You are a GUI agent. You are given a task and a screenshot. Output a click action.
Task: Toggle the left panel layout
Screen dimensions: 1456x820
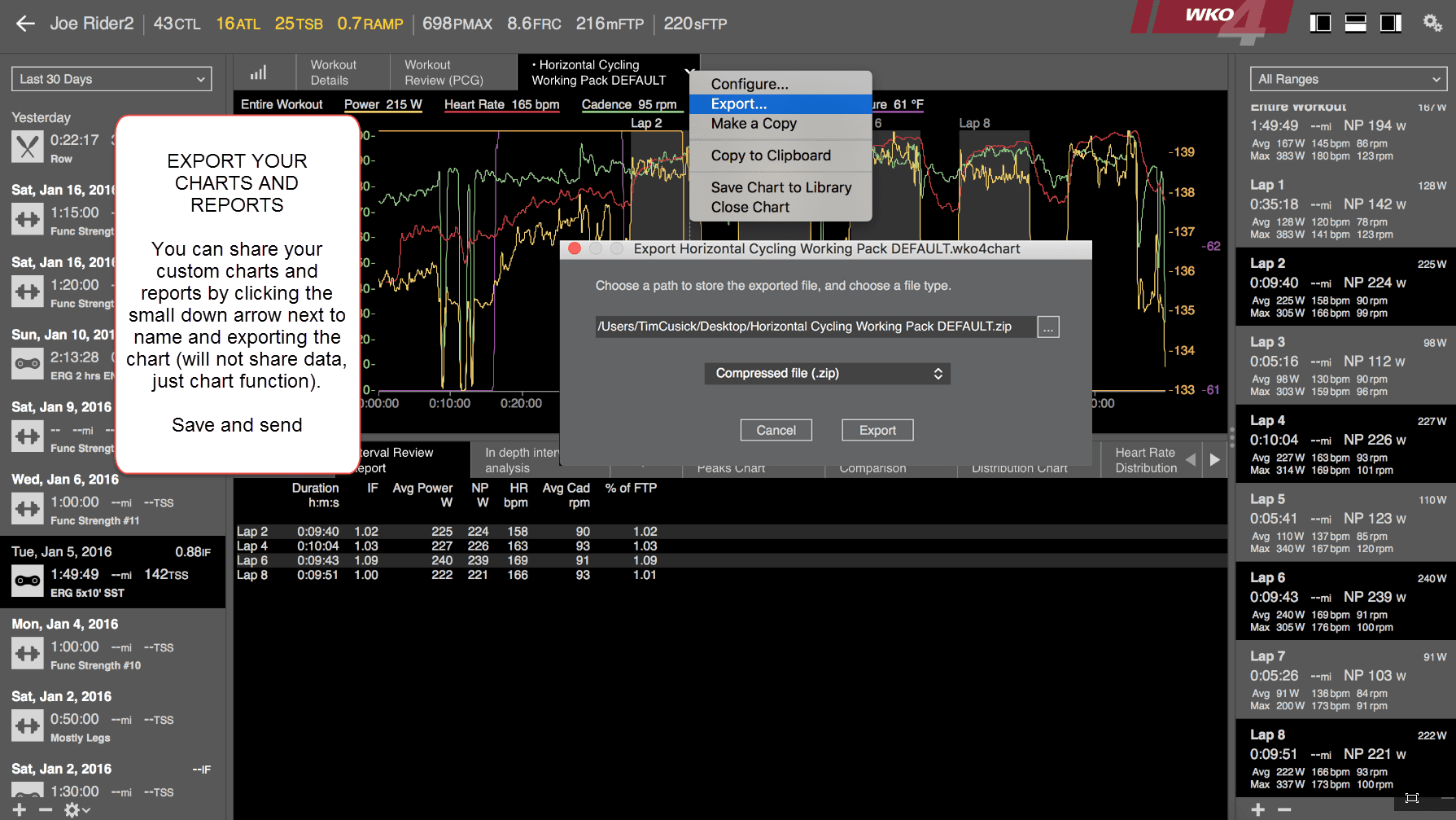coord(1320,23)
